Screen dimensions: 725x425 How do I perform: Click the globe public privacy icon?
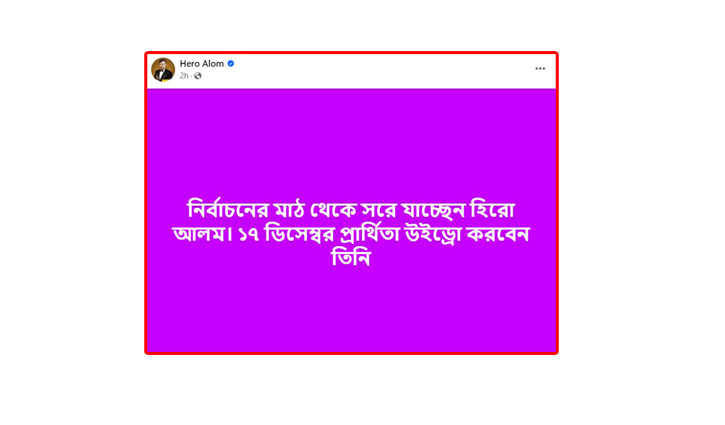[198, 76]
